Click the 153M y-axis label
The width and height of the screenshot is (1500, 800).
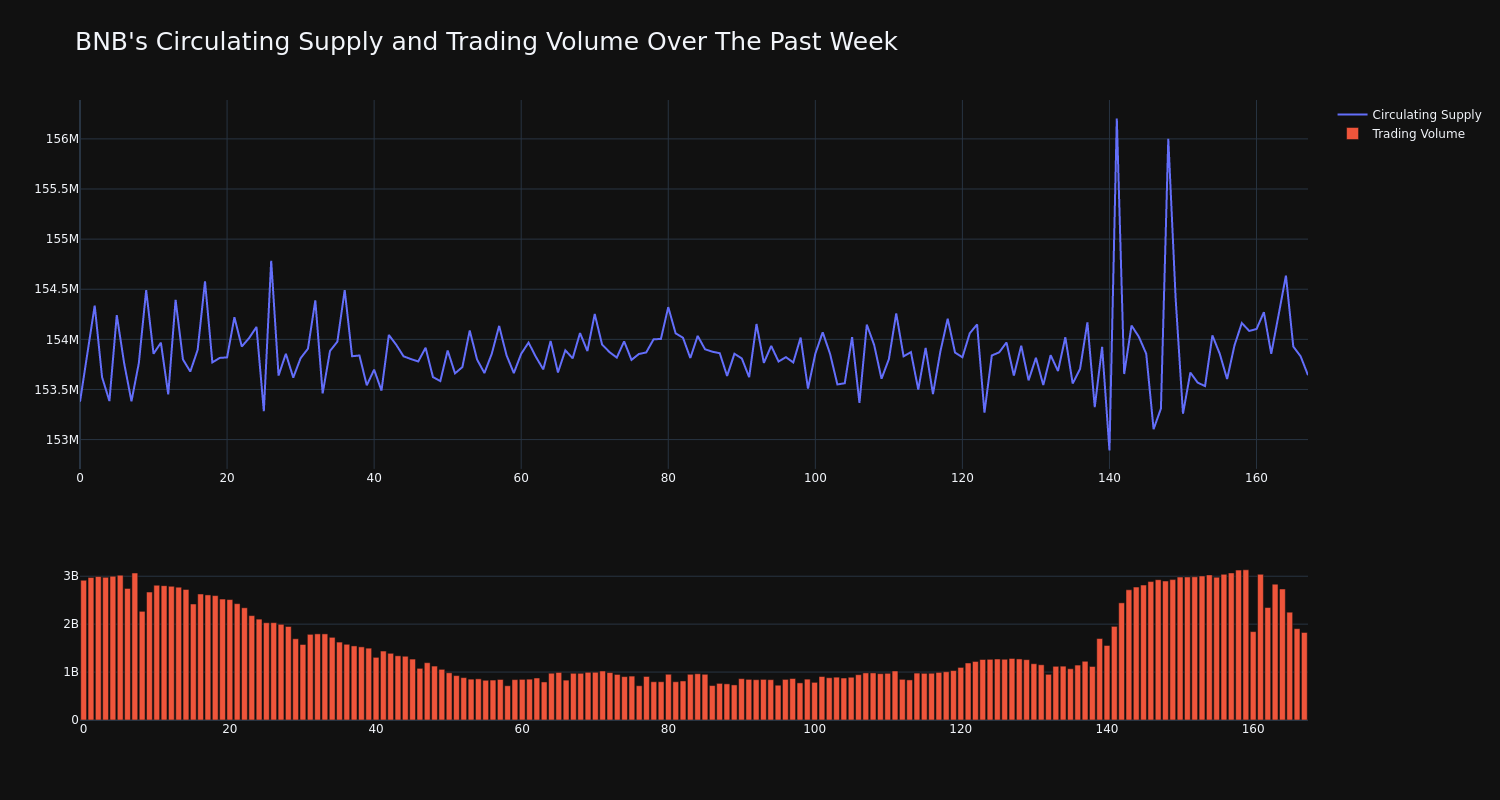pos(62,439)
